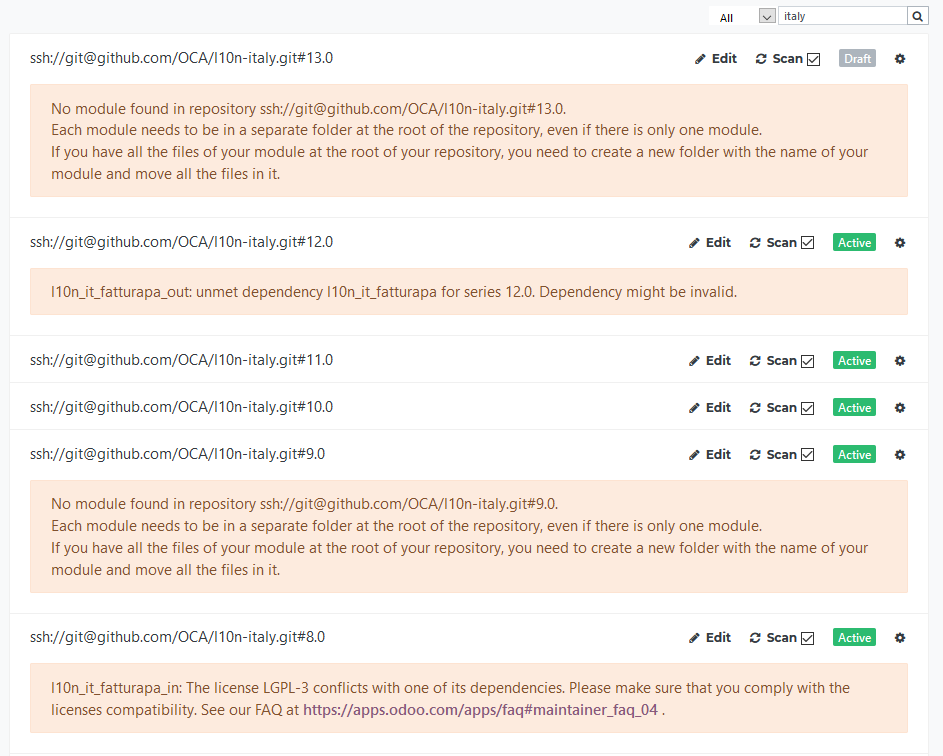The image size is (943, 756).
Task: Click the search magnifier icon button
Action: tap(916, 16)
